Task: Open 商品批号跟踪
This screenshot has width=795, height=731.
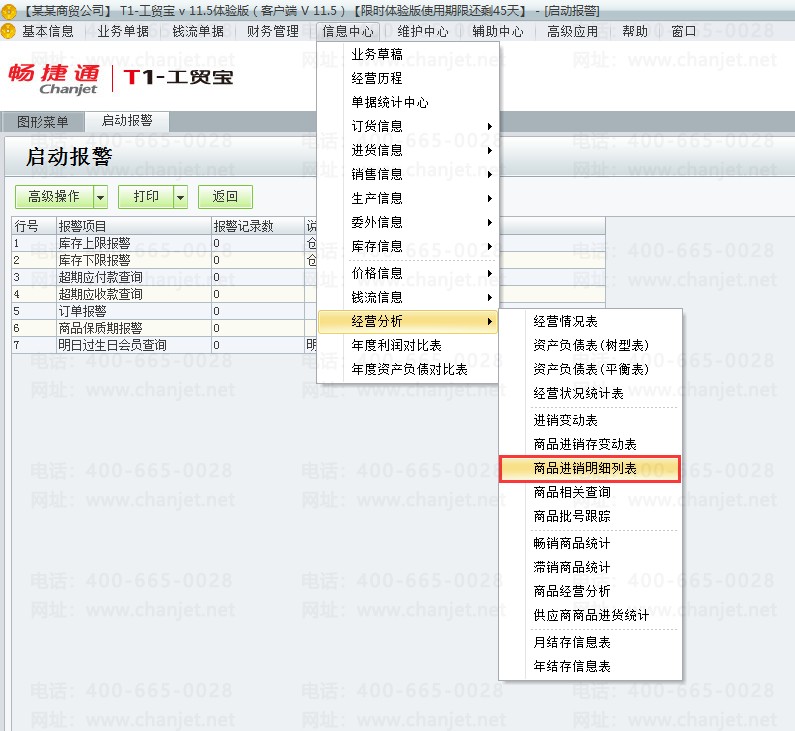Action: click(590, 517)
